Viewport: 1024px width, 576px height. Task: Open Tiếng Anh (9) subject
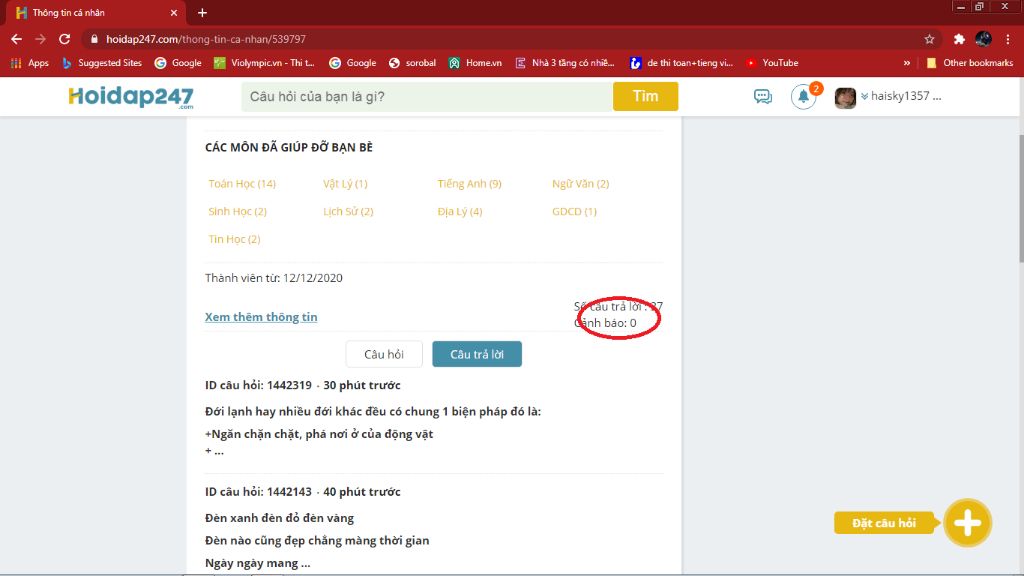pyautogui.click(x=470, y=184)
